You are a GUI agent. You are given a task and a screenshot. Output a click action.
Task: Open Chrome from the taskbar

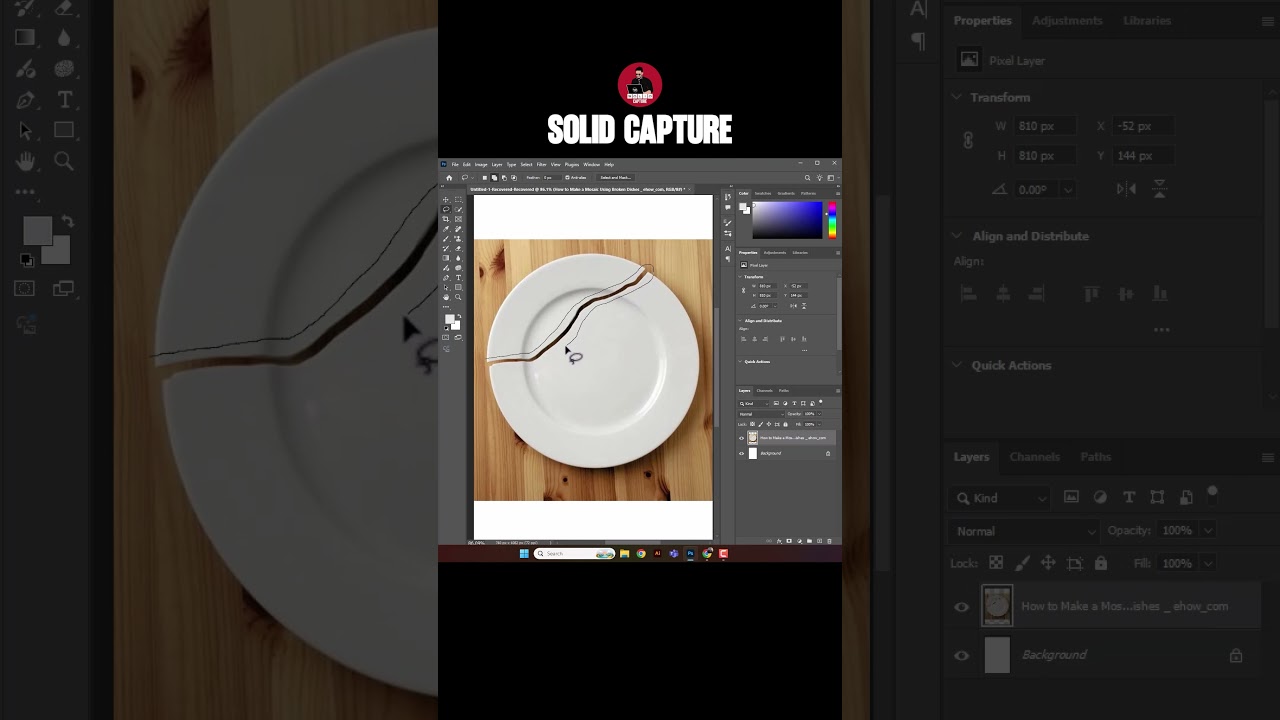click(x=641, y=553)
